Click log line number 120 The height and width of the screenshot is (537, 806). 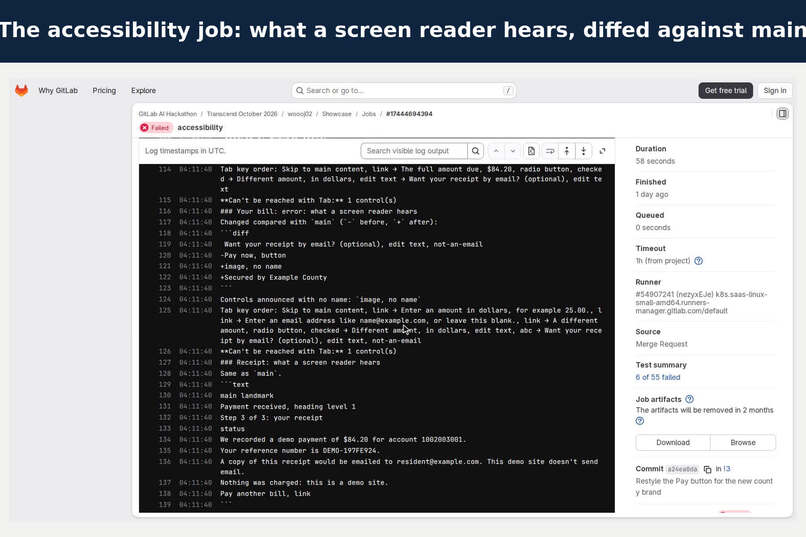coord(164,255)
